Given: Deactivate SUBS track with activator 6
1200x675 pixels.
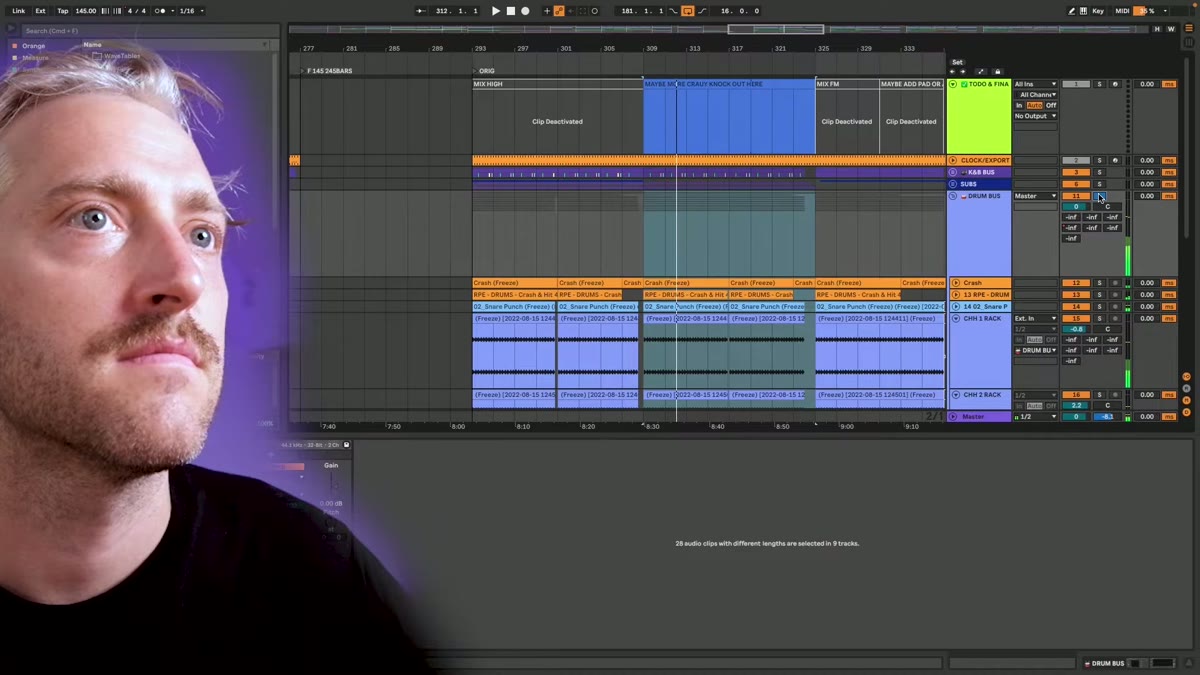Looking at the screenshot, I should (1075, 184).
